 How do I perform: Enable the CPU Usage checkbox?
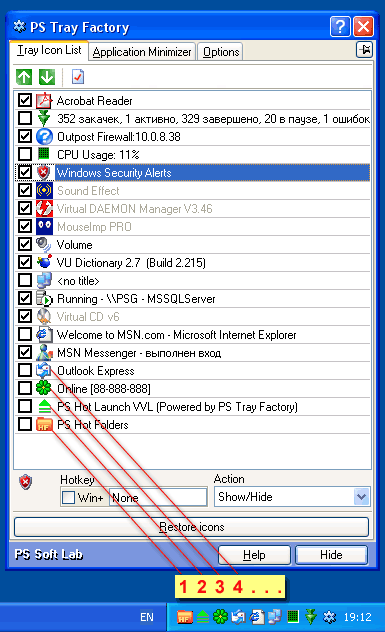point(25,154)
